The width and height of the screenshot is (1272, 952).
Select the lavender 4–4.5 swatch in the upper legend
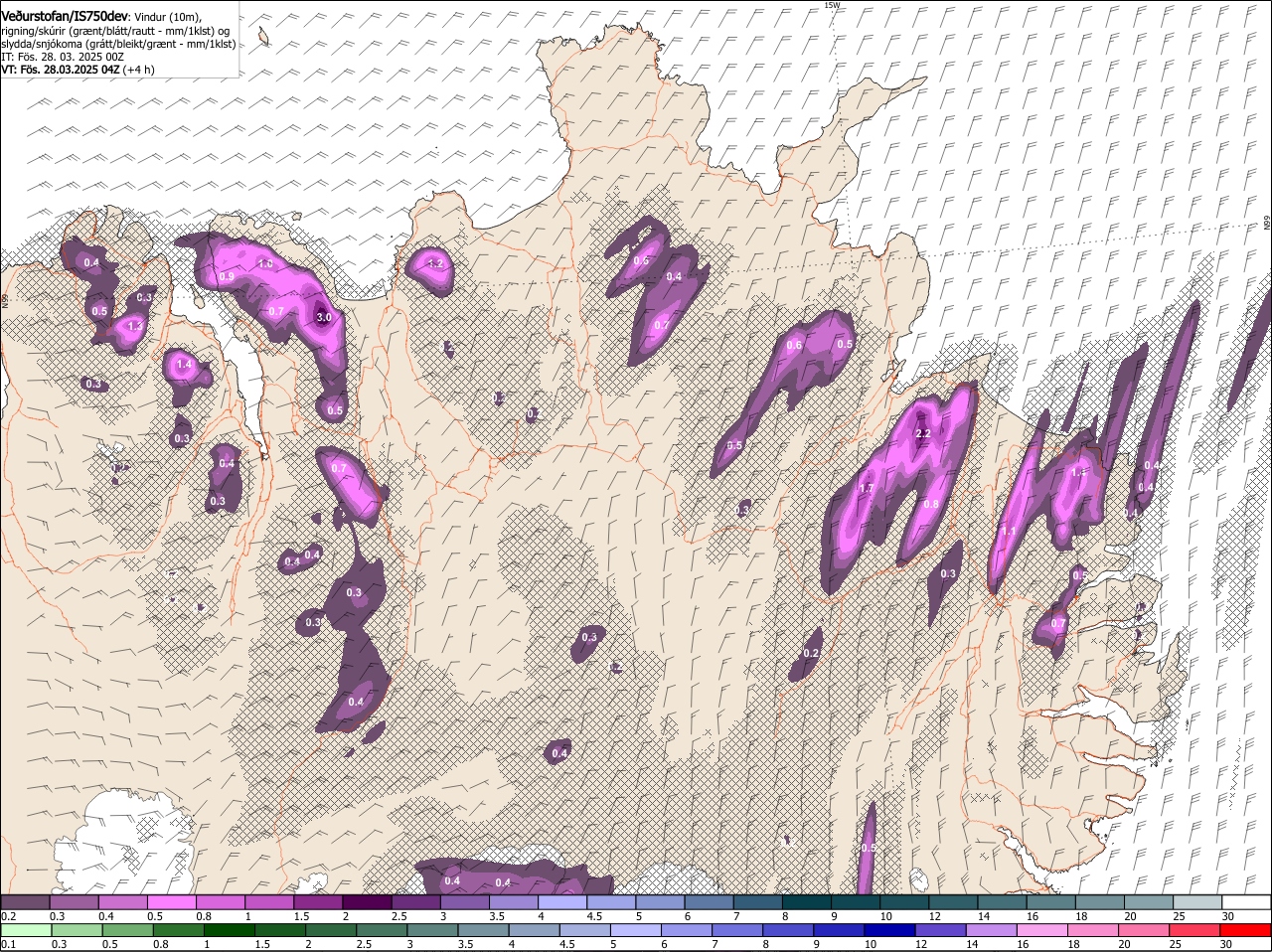tap(562, 901)
